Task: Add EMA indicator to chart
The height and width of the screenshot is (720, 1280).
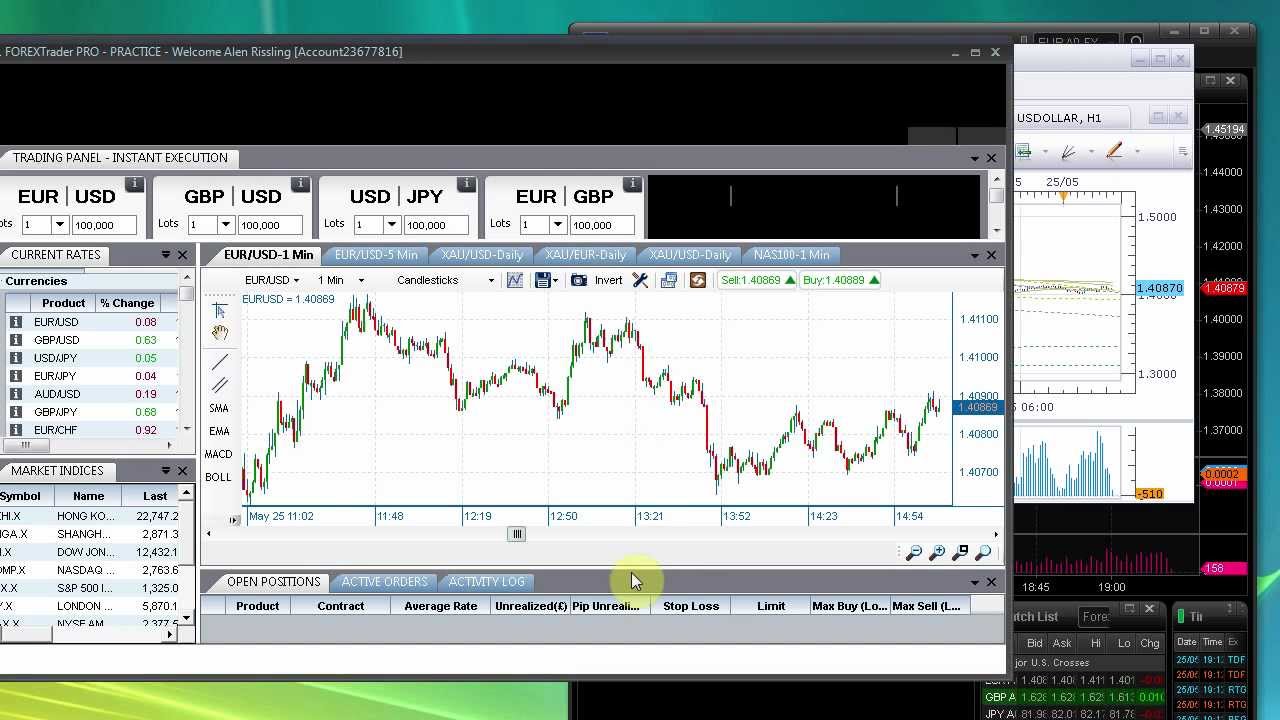Action: tap(219, 431)
